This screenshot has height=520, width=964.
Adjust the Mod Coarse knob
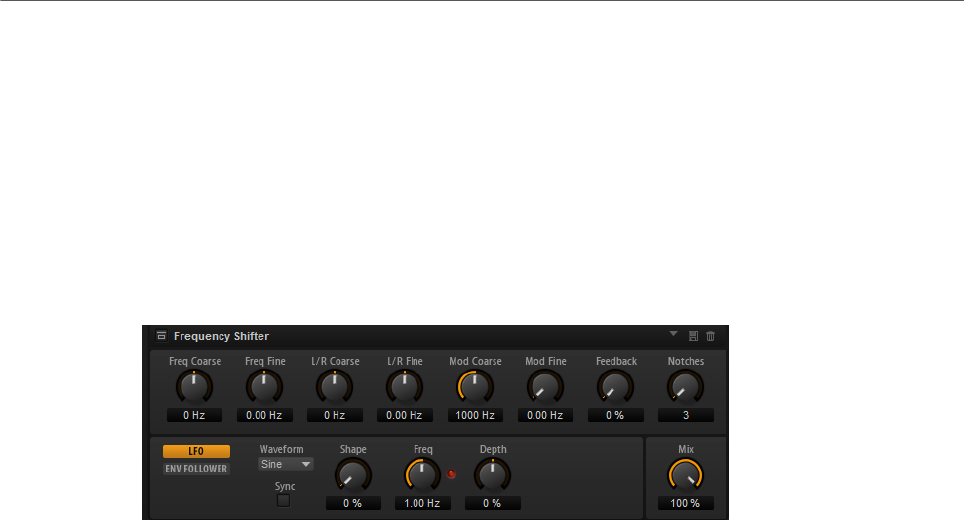pos(475,387)
